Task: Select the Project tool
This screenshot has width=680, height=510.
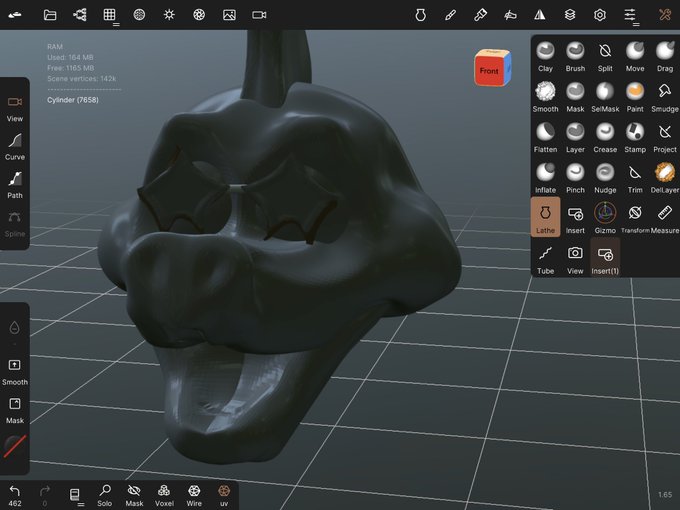Action: (665, 137)
